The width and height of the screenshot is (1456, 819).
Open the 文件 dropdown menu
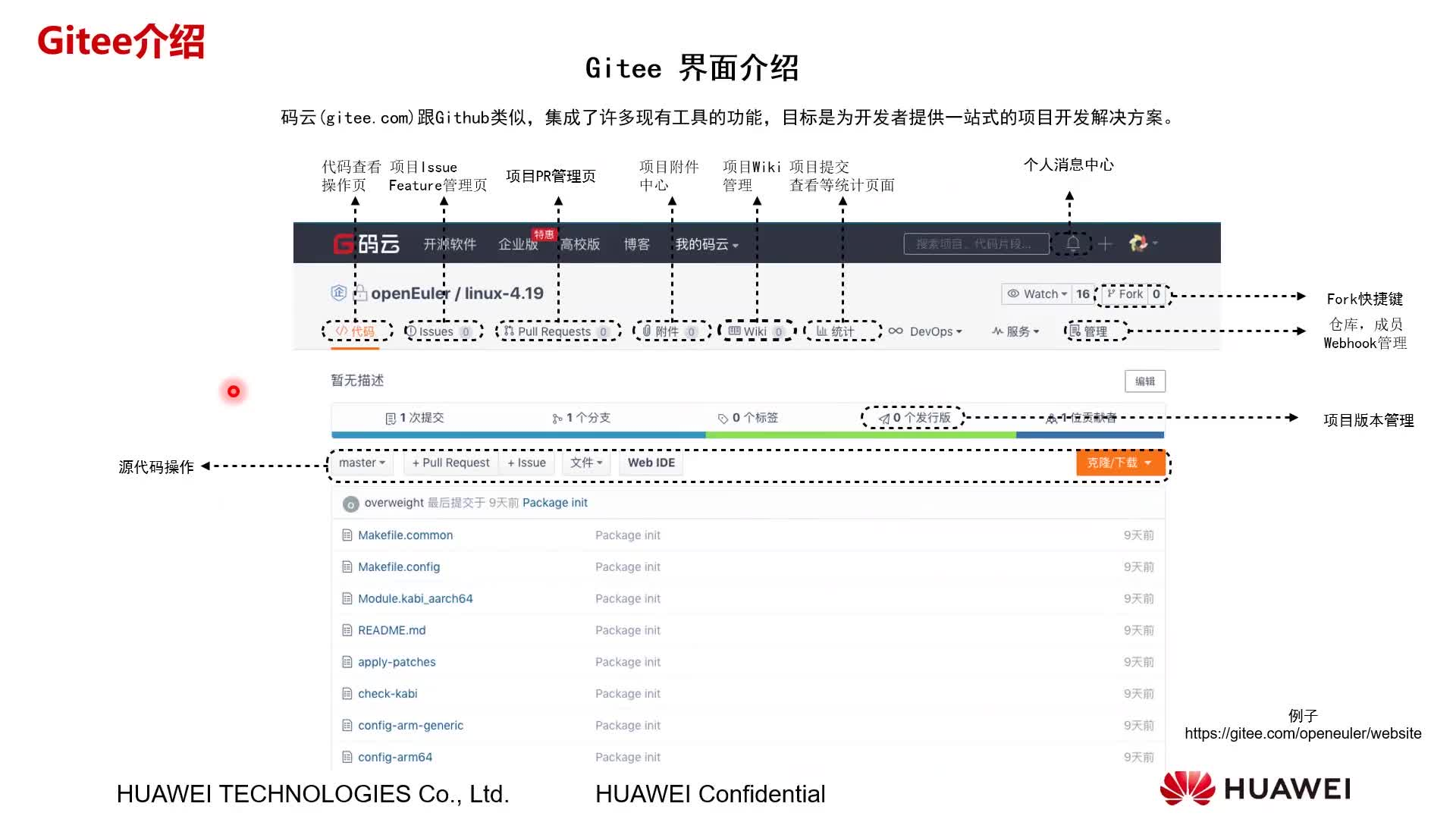[x=586, y=463]
